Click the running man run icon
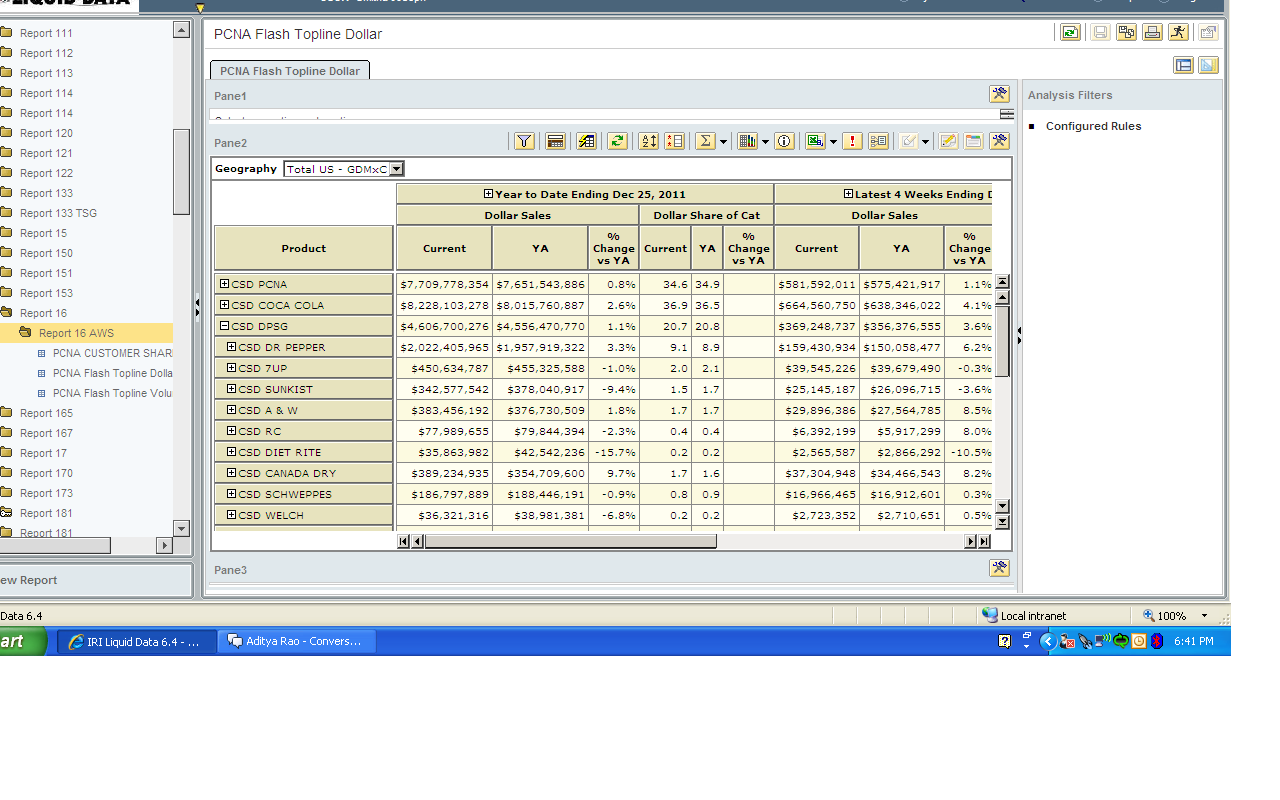1280x800 pixels. point(1178,32)
